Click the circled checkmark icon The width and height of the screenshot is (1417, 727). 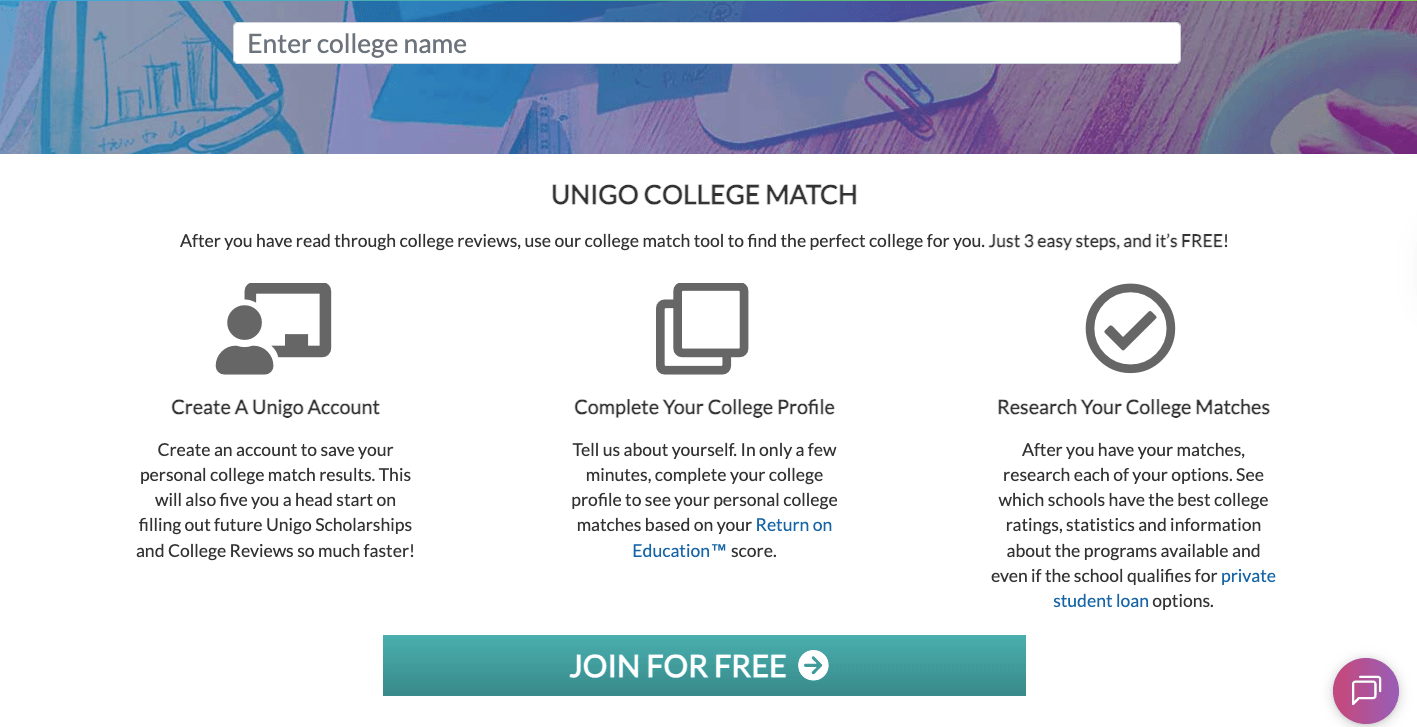coord(1130,329)
